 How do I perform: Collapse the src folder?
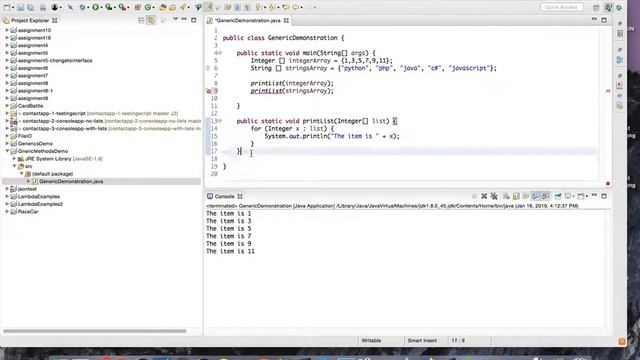(14, 166)
